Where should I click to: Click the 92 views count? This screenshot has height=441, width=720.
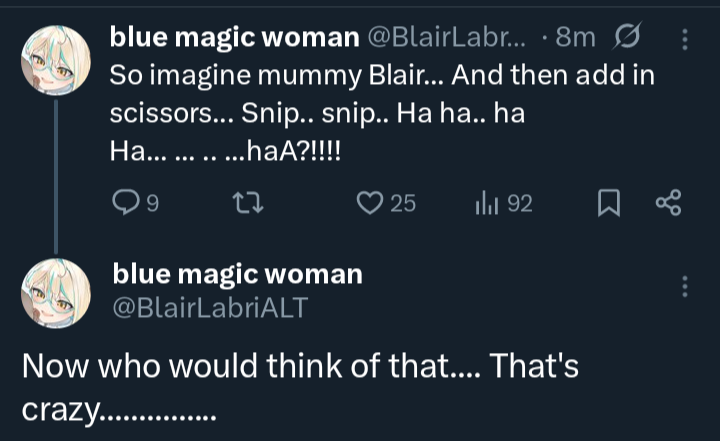coord(519,204)
